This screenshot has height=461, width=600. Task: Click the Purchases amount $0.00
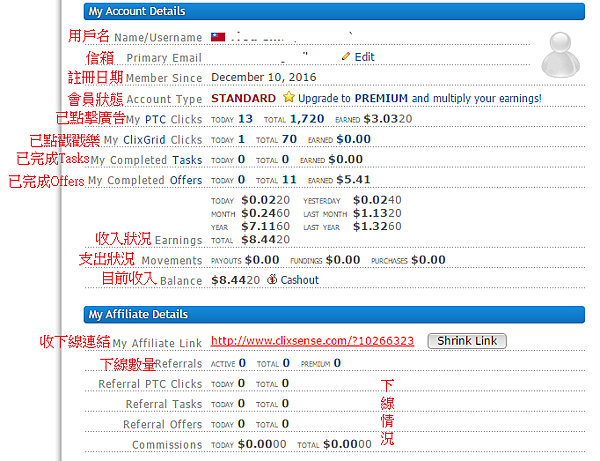pyautogui.click(x=428, y=260)
